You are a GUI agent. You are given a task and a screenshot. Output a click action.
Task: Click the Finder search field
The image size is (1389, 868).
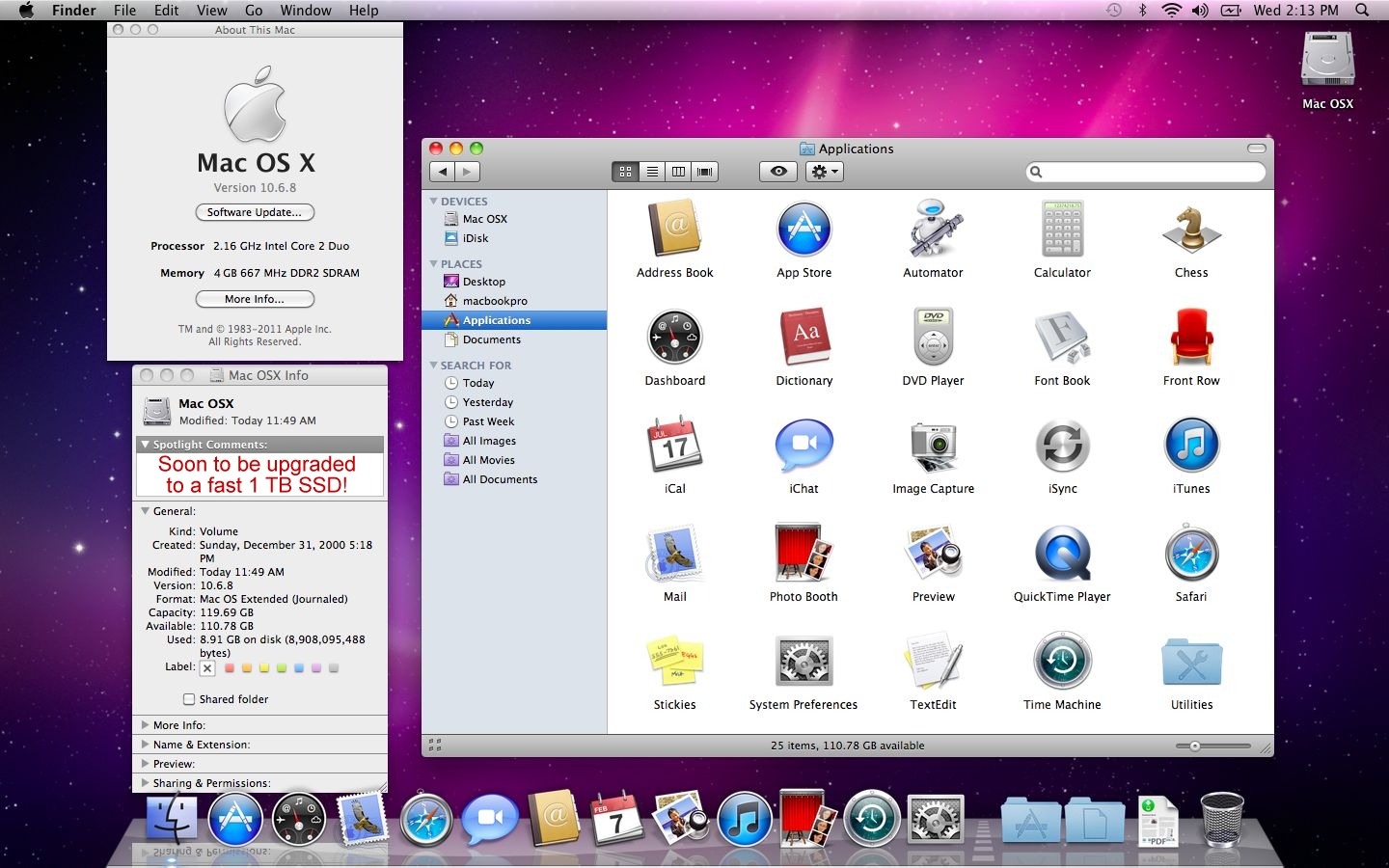pyautogui.click(x=1146, y=172)
